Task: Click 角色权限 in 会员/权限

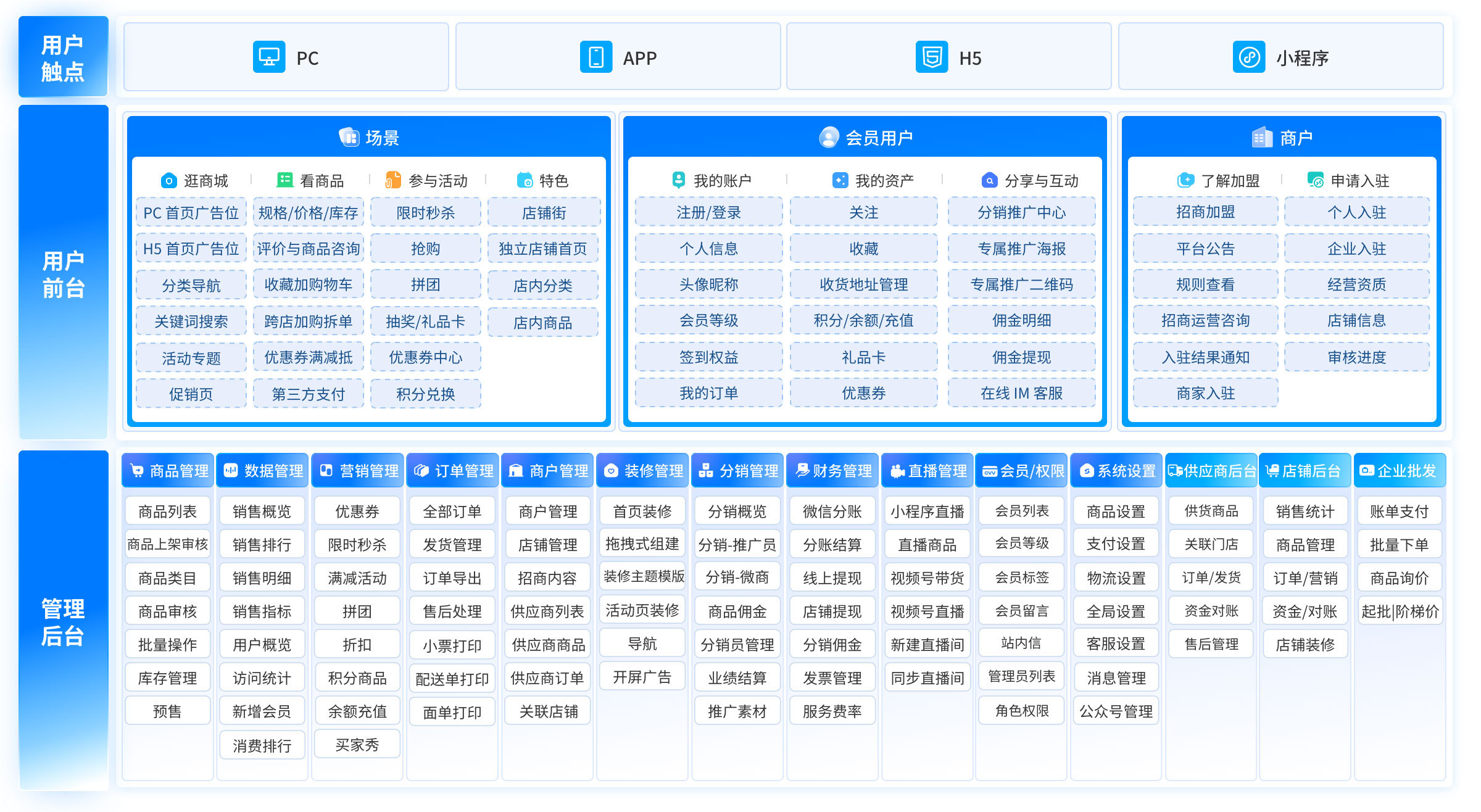Action: [1021, 711]
